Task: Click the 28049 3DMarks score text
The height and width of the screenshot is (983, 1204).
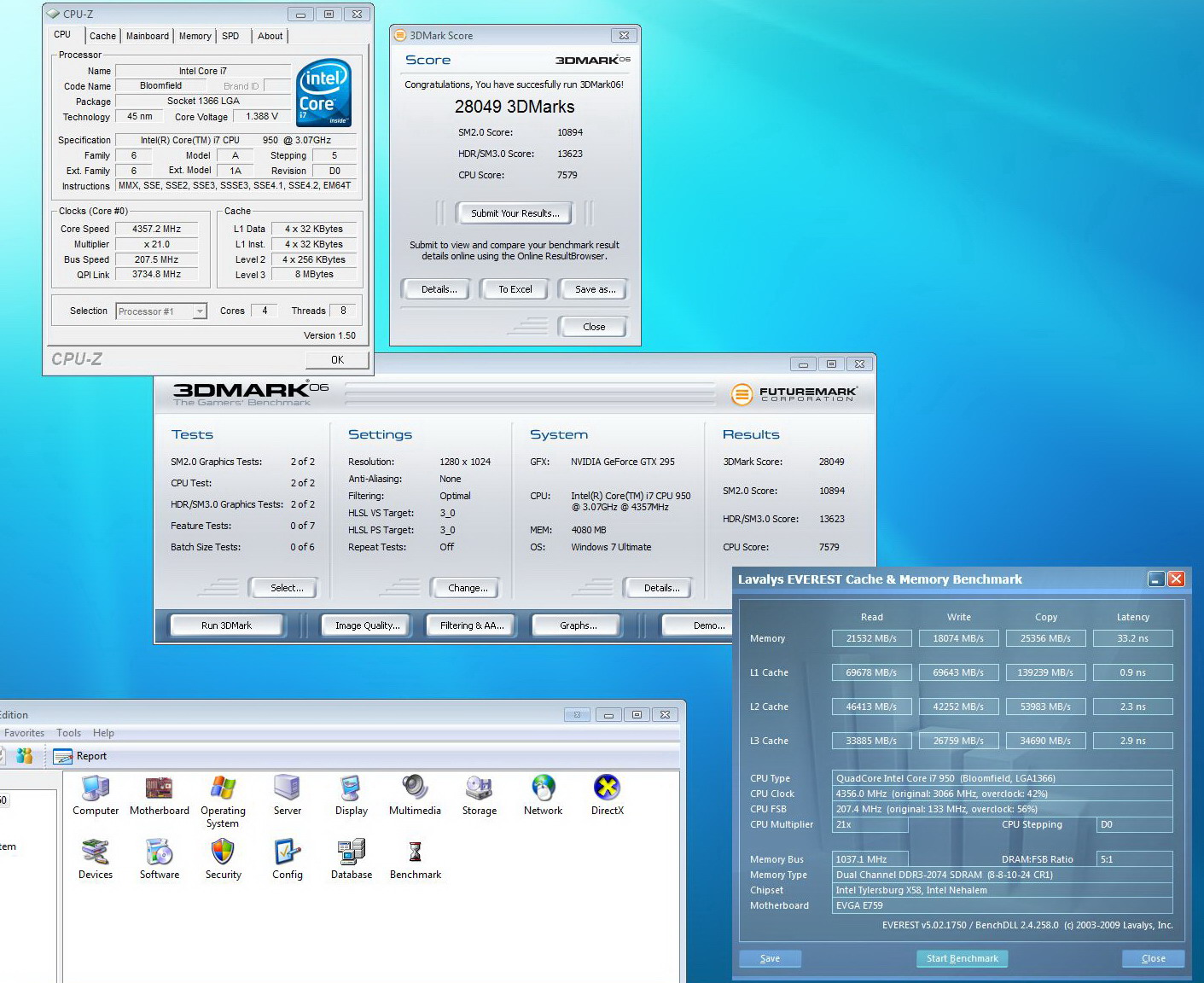Action: click(515, 107)
